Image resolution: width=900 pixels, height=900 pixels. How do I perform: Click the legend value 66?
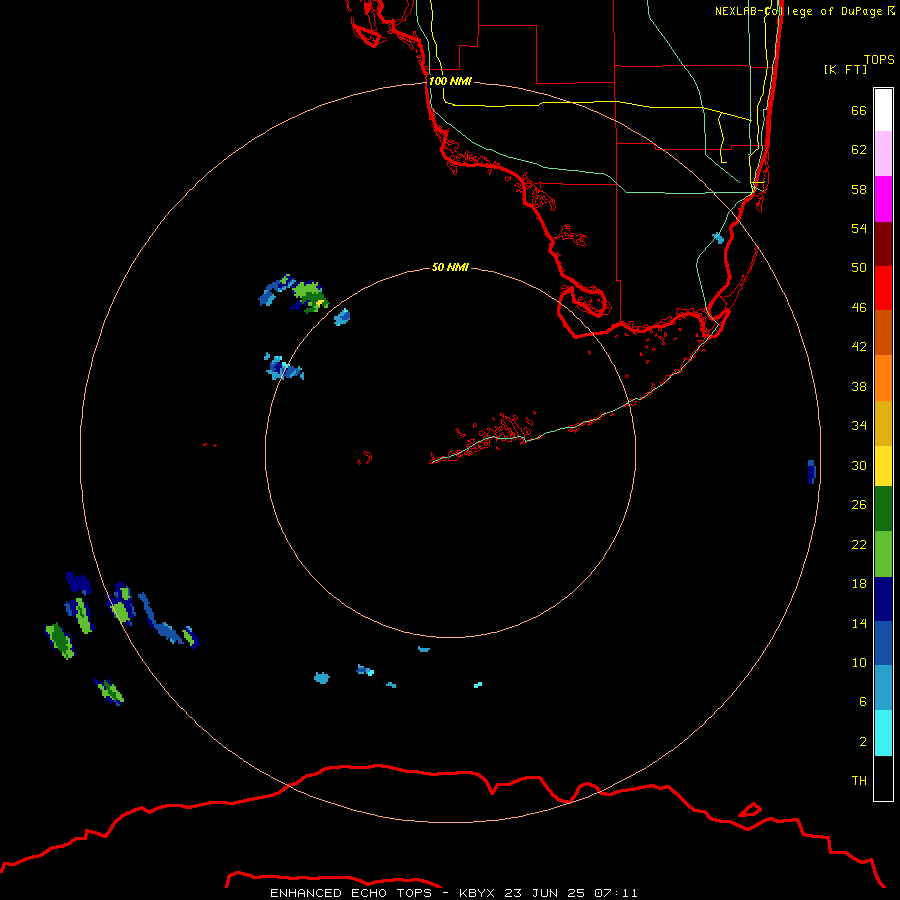pos(859,110)
